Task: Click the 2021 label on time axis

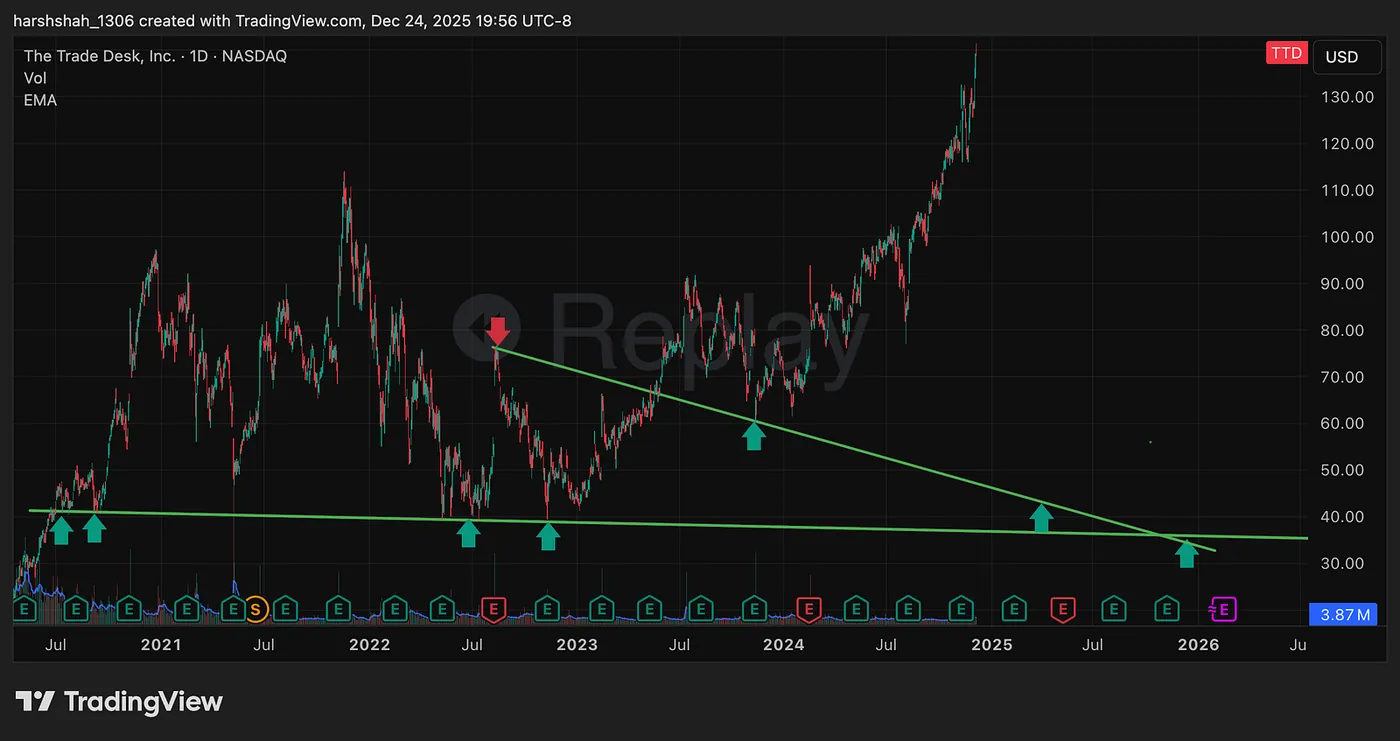Action: coord(161,645)
